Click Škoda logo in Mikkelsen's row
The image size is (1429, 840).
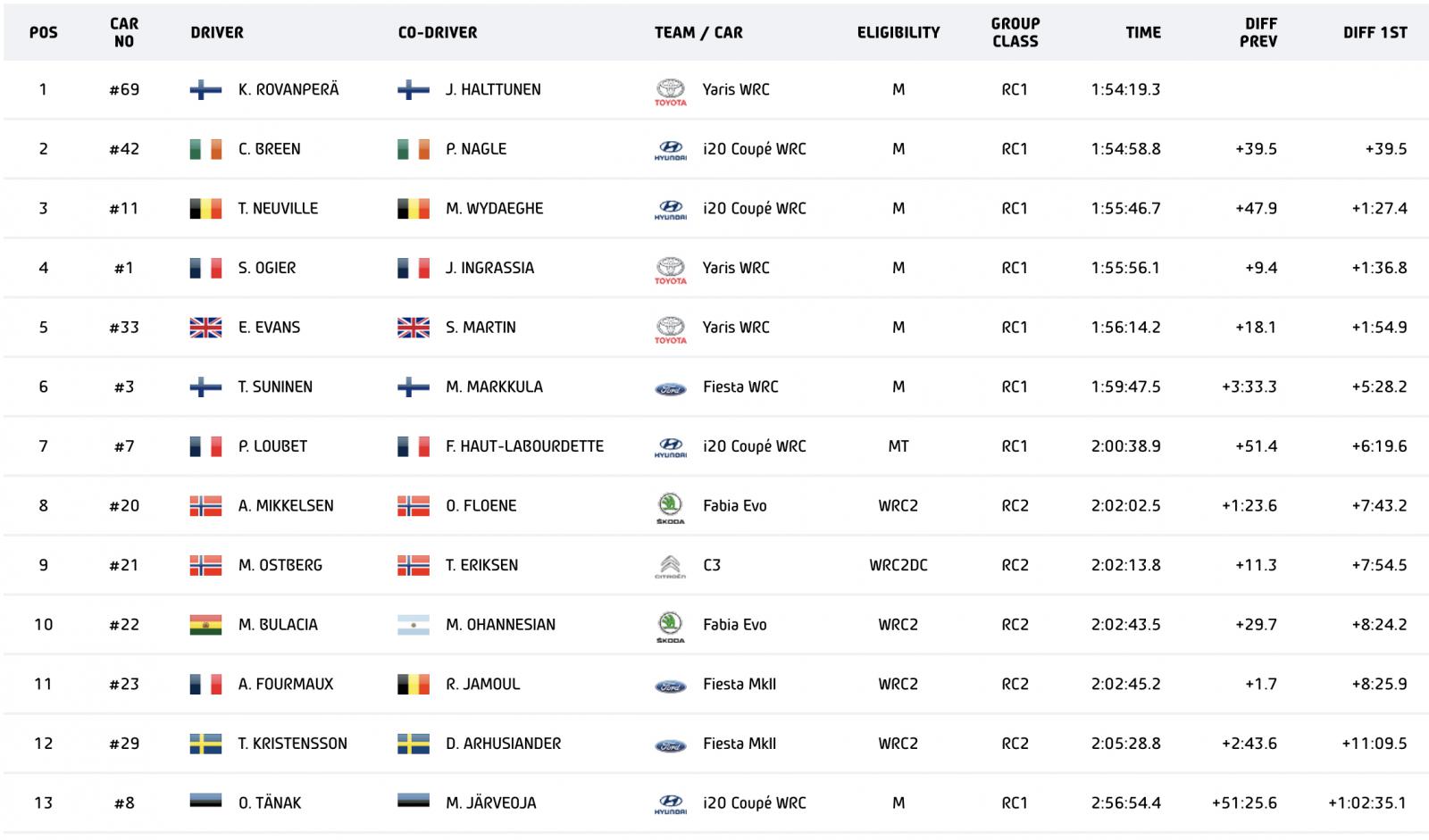coord(670,507)
